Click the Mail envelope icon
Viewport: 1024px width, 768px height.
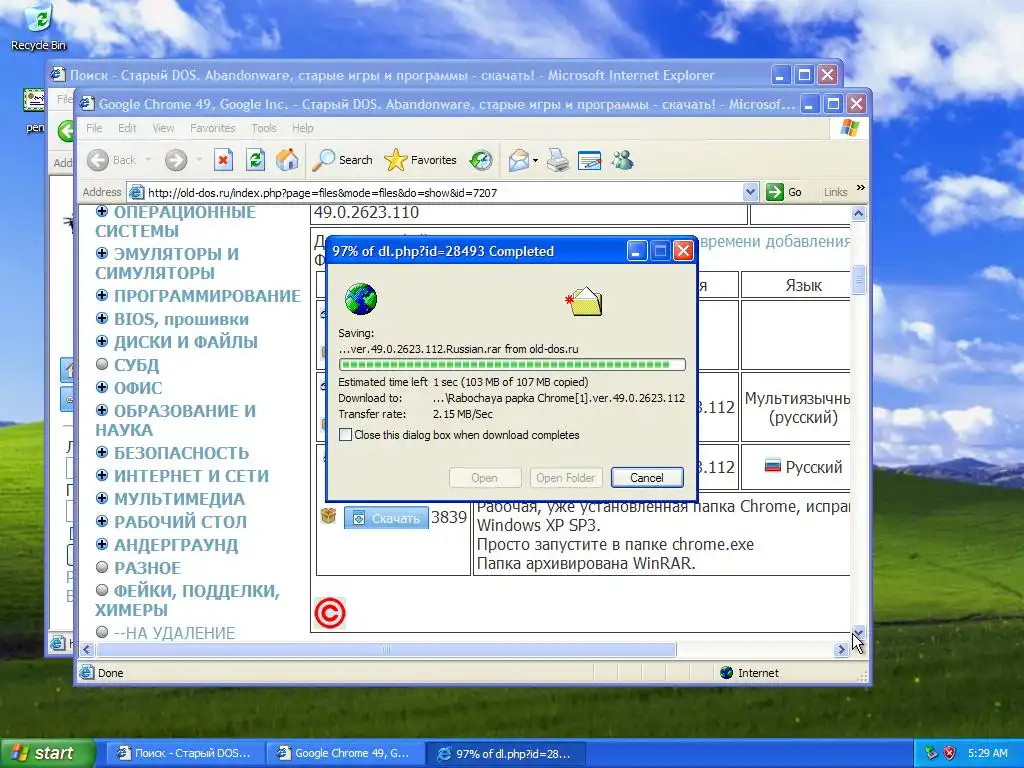pyautogui.click(x=519, y=160)
